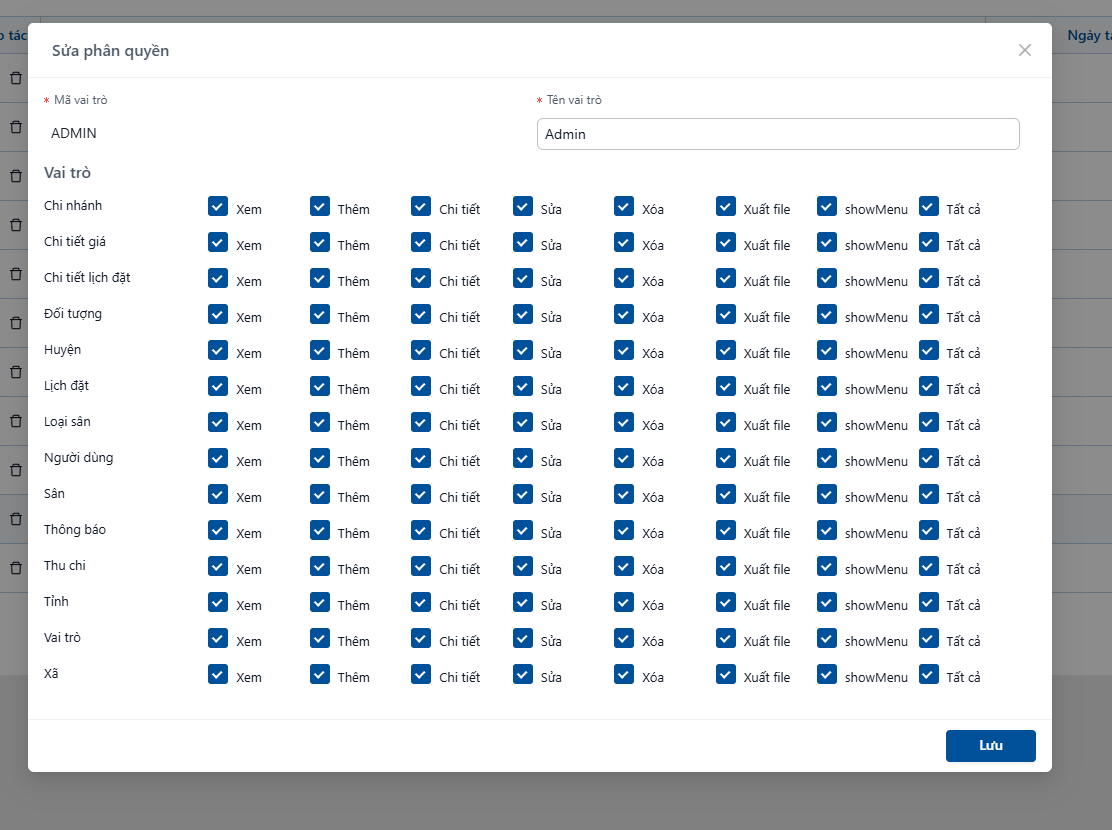This screenshot has width=1112, height=830.
Task: Uncheck Xóa for Huyện
Action: (x=623, y=350)
